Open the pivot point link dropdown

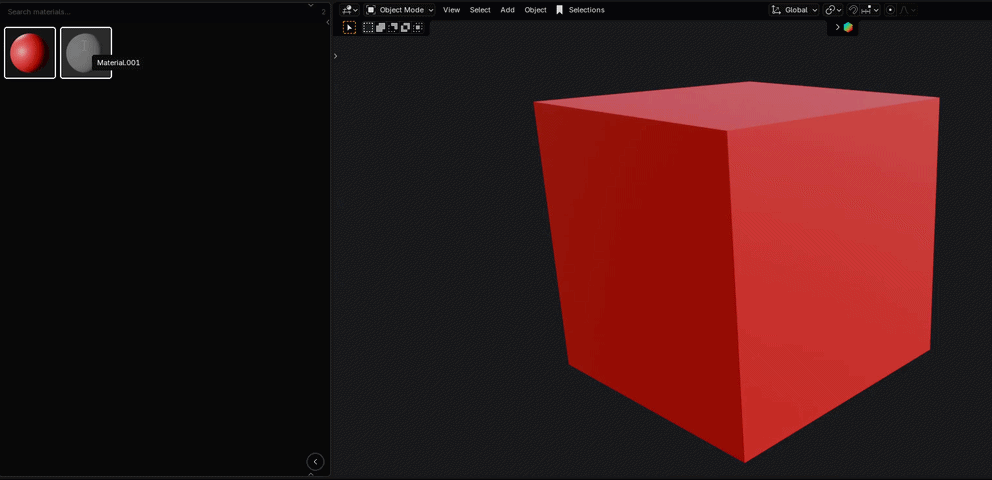point(833,10)
